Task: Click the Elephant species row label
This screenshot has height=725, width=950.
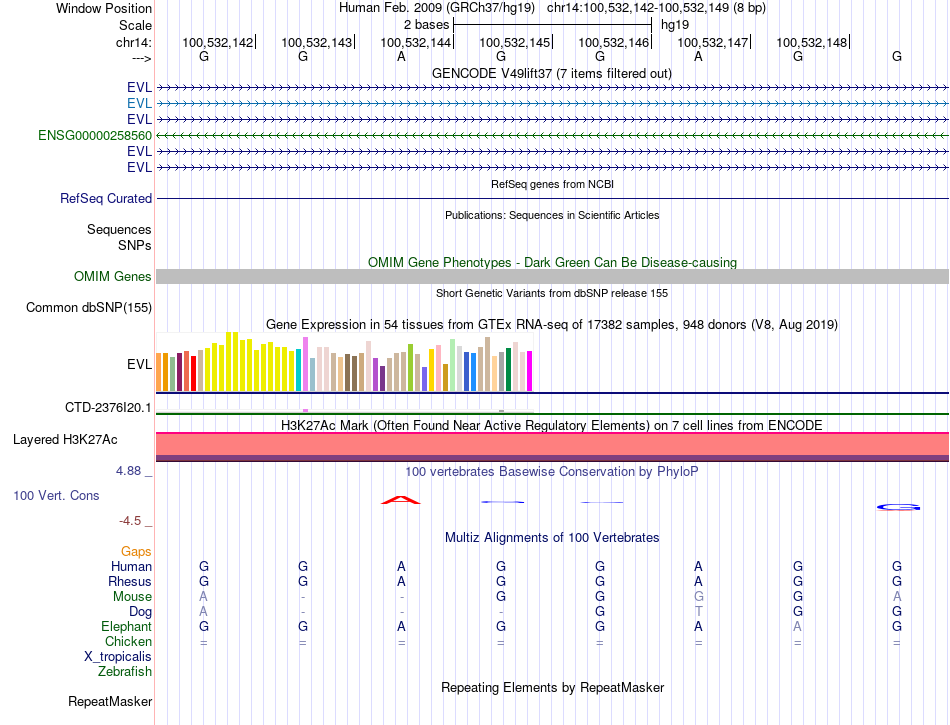Action: point(127,626)
